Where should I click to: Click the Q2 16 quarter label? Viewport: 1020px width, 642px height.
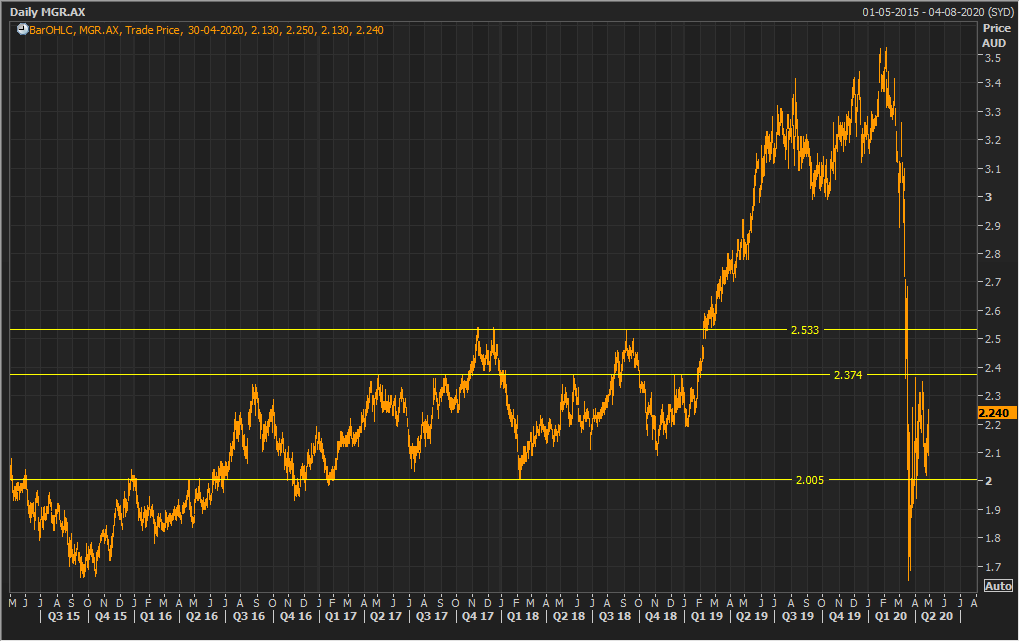202,616
